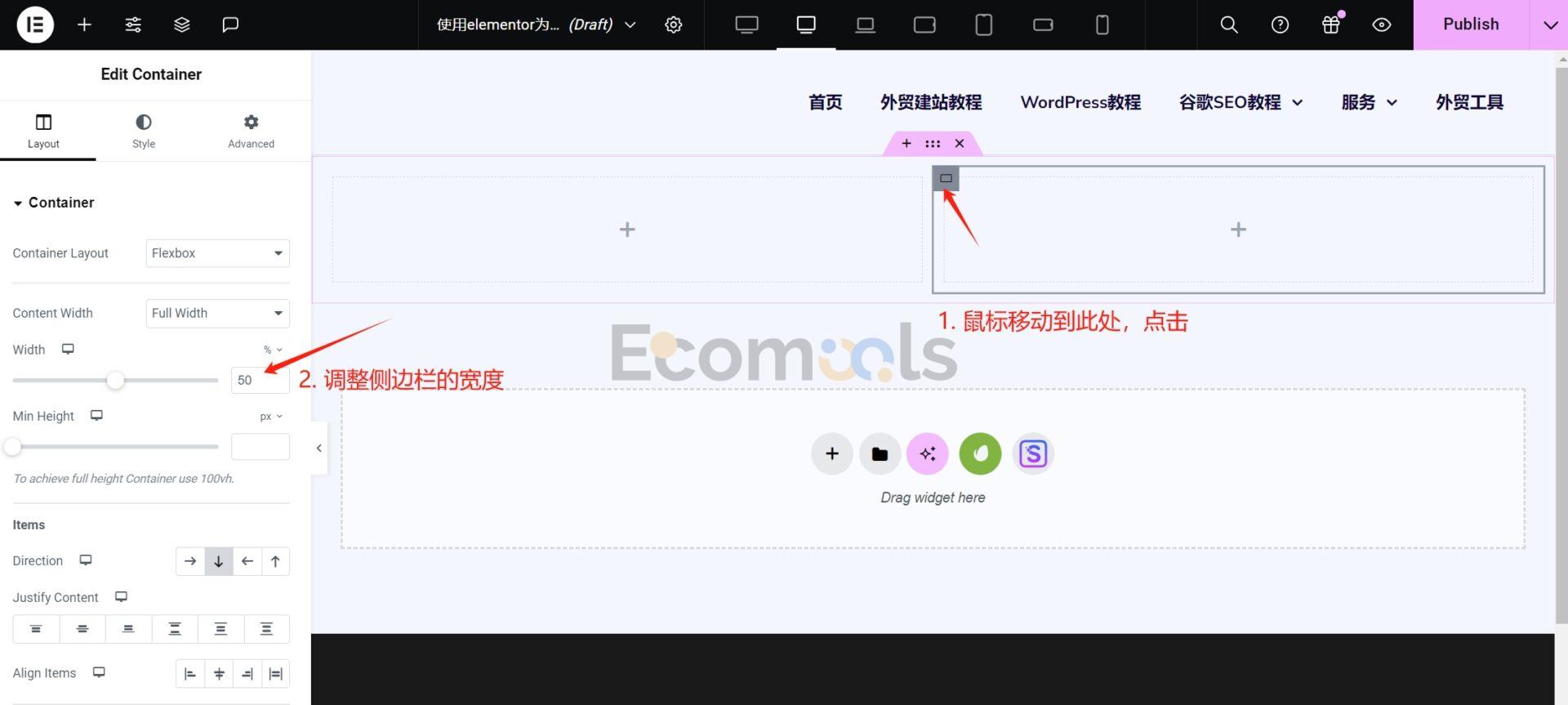Switch to tablet landscape preview
This screenshot has height=705, width=1568.
pyautogui.click(x=924, y=25)
